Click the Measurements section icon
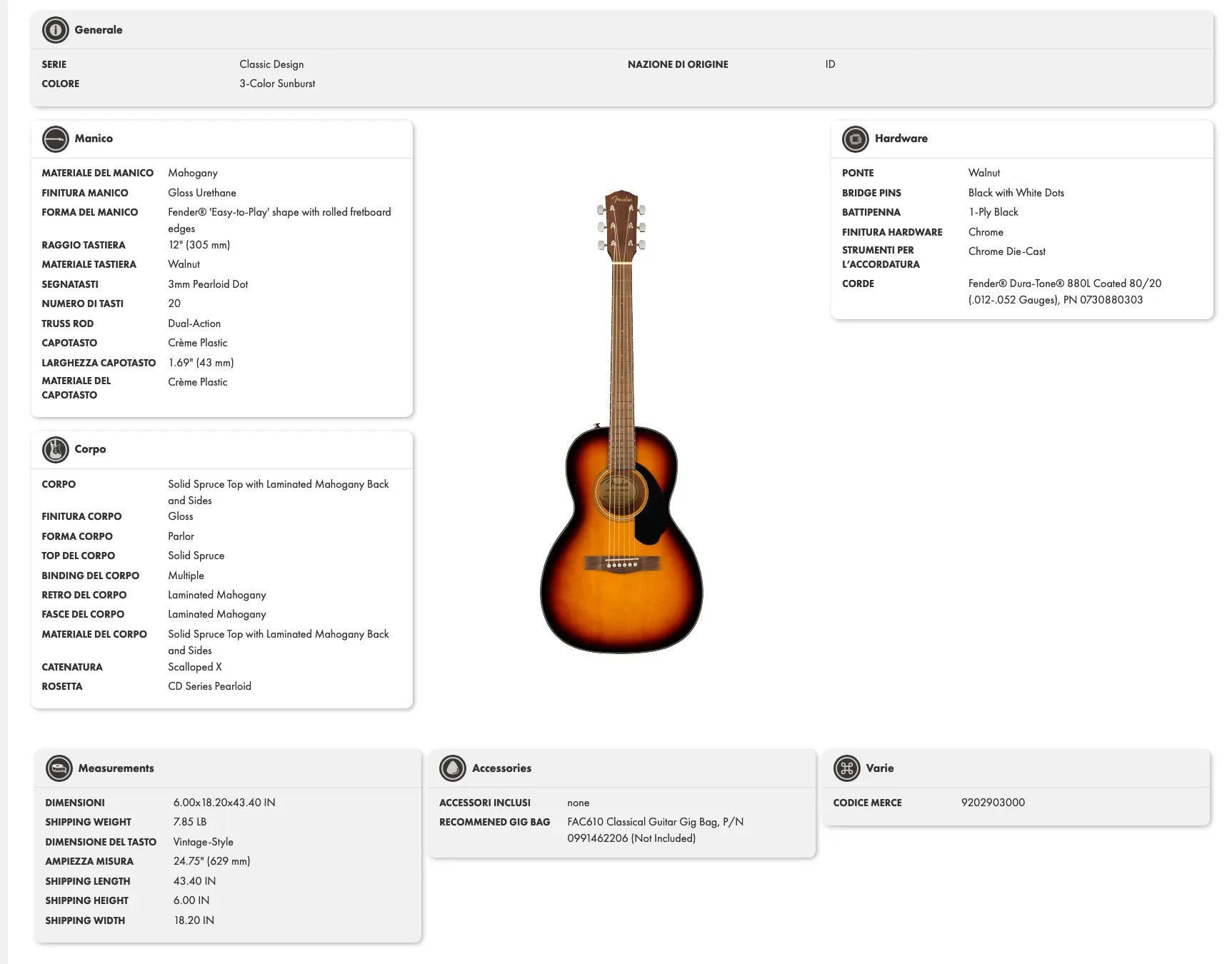The width and height of the screenshot is (1232, 964). coord(59,768)
